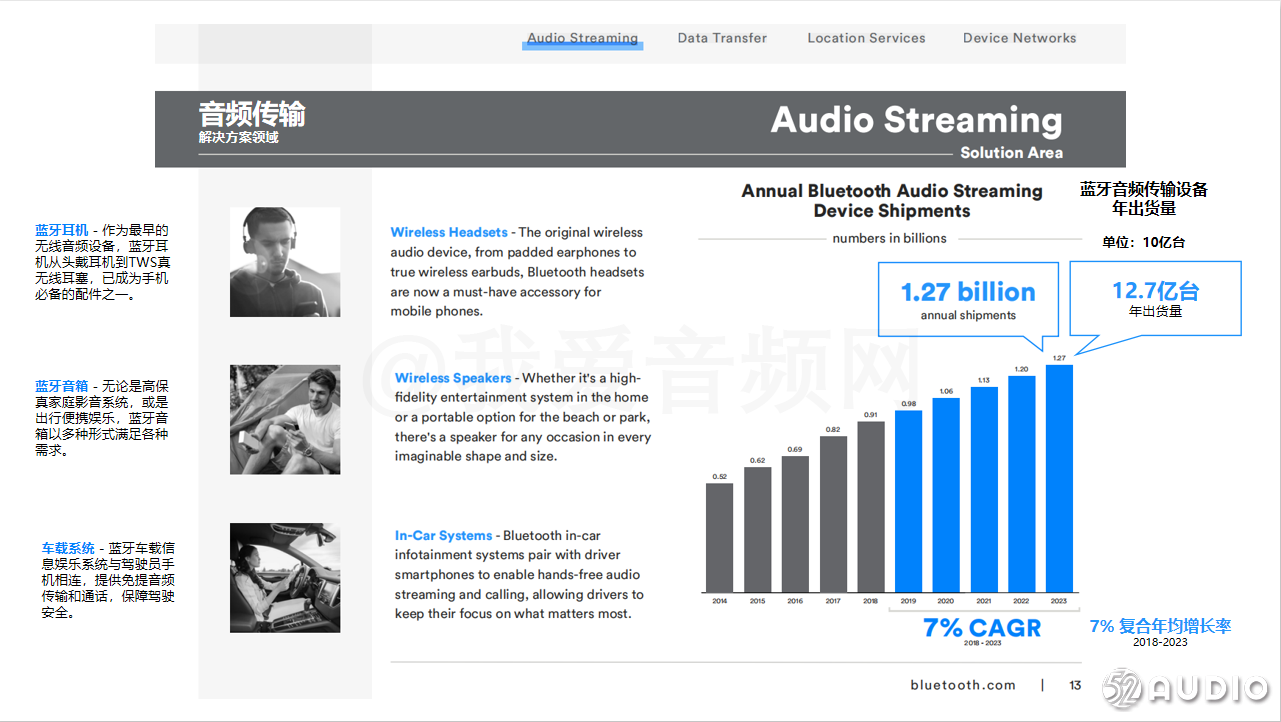Switch to the Data Transfer tab
The height and width of the screenshot is (722, 1281).
(722, 38)
